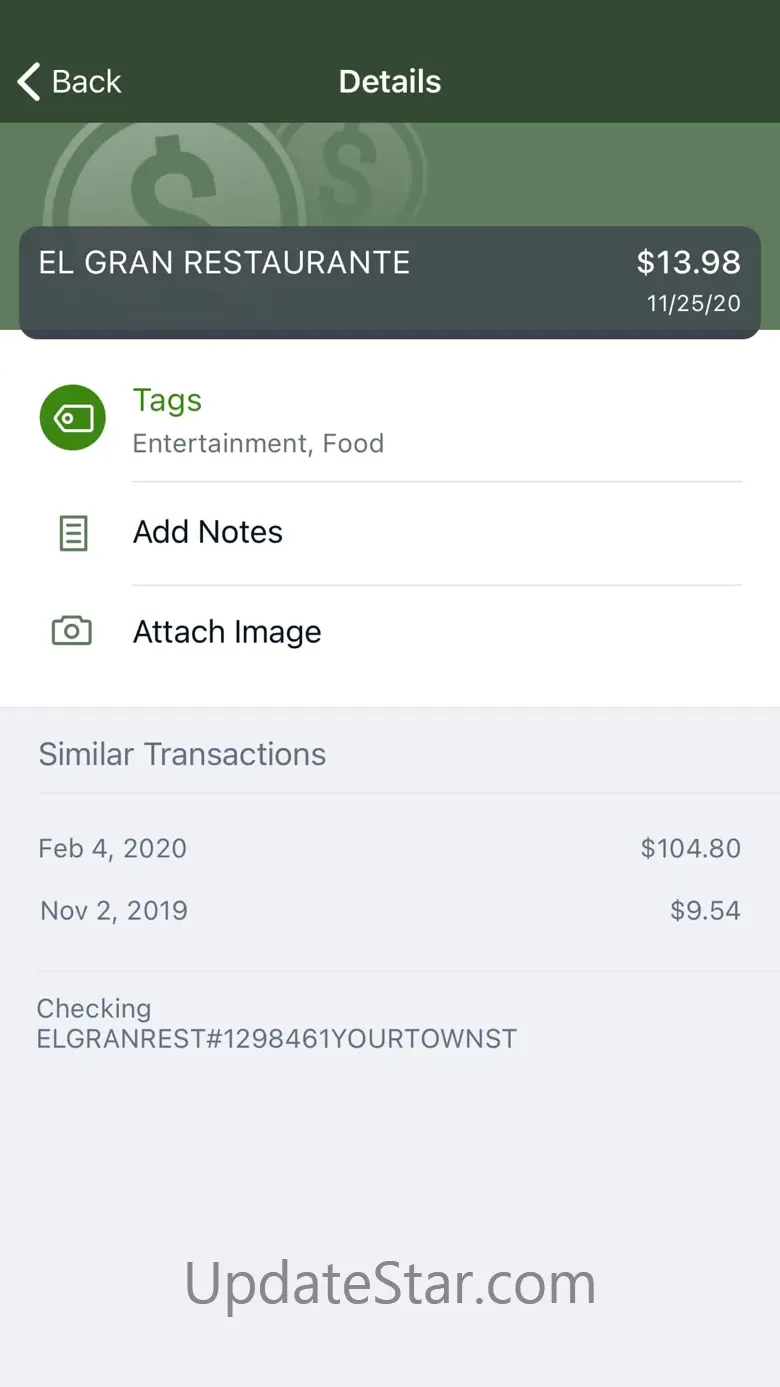The height and width of the screenshot is (1387, 780).
Task: Tap the EL GRAN RESTAURANTE merchant name
Action: coord(224,262)
